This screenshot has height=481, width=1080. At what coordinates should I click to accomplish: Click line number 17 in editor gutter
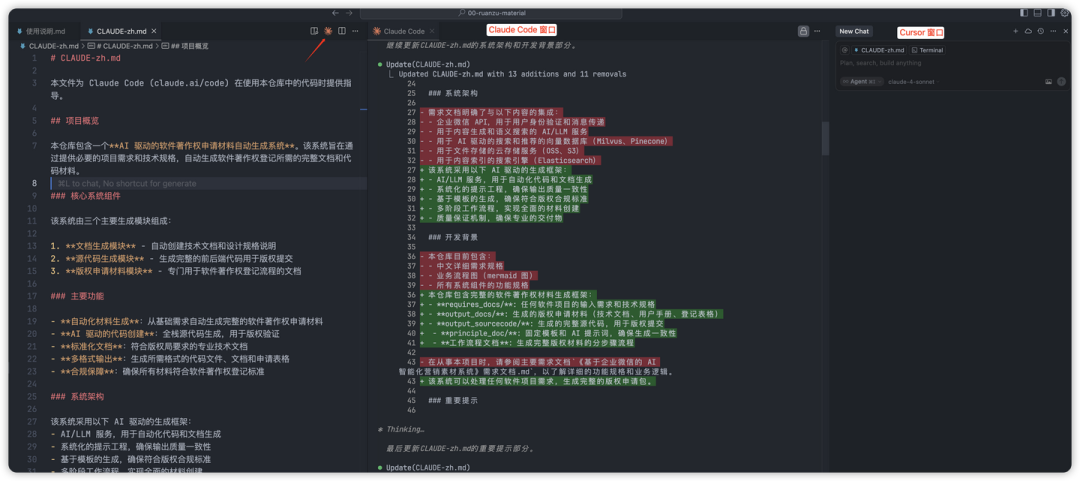pos(33,296)
